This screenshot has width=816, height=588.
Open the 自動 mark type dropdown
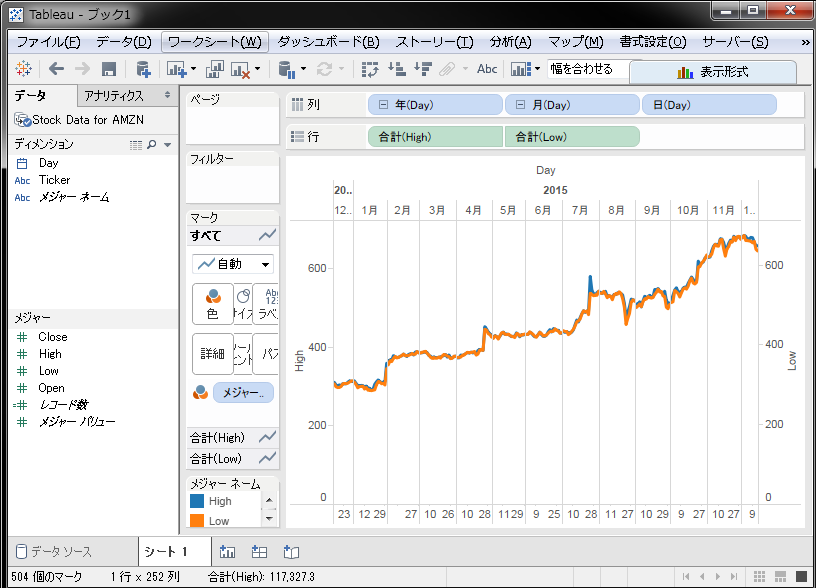tap(233, 263)
